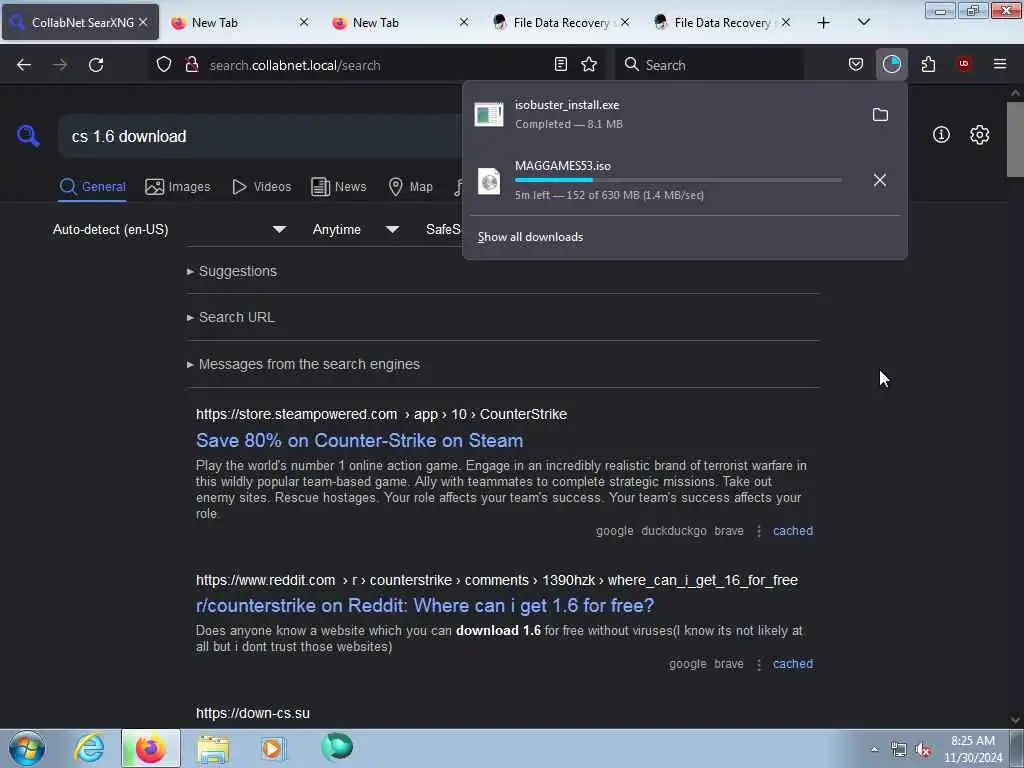Click the cs 1.6 download search box
Viewport: 1024px width, 768px height.
click(261, 136)
